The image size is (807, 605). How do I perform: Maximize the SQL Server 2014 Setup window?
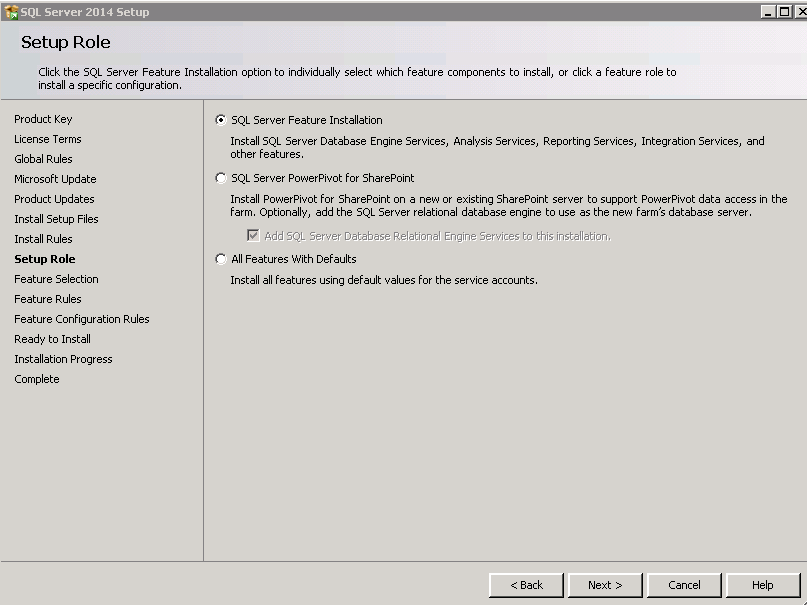point(784,11)
